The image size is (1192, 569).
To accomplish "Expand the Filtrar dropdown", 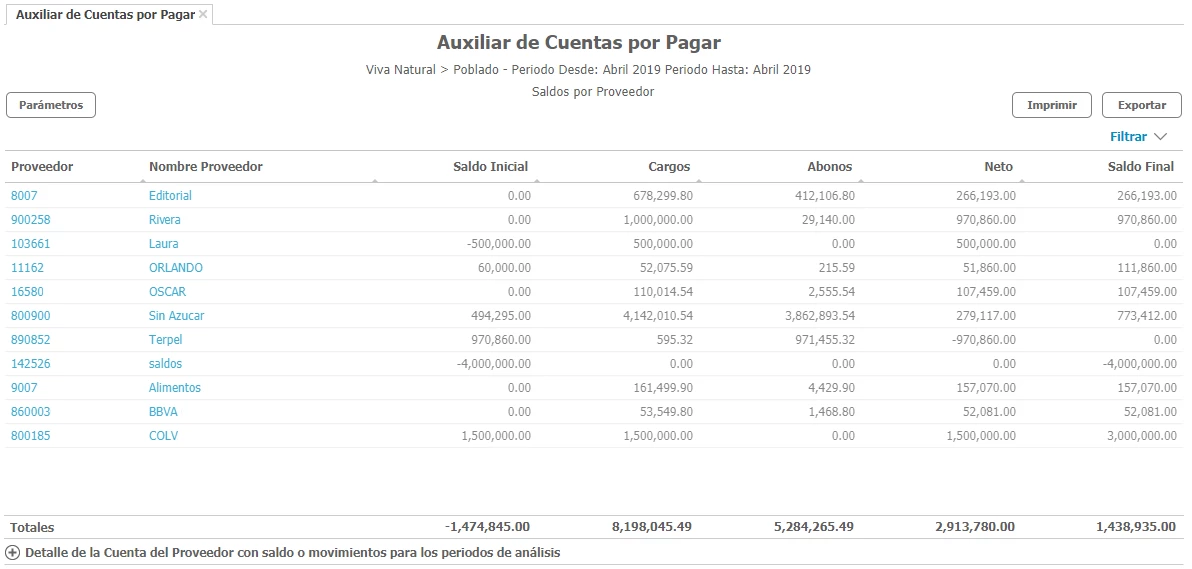I will pyautogui.click(x=1138, y=137).
